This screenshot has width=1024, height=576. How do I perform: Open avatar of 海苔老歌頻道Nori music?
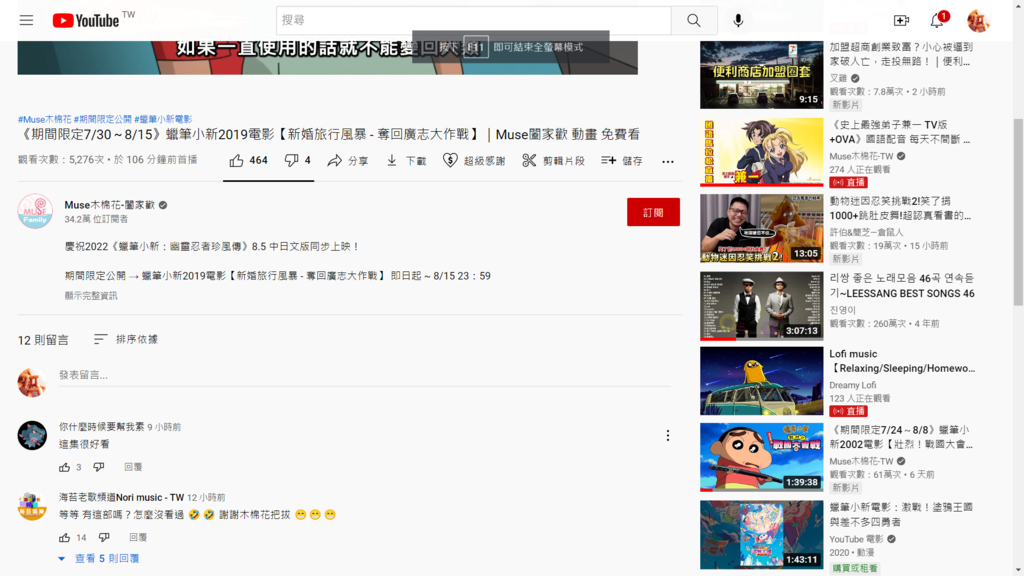[32, 506]
